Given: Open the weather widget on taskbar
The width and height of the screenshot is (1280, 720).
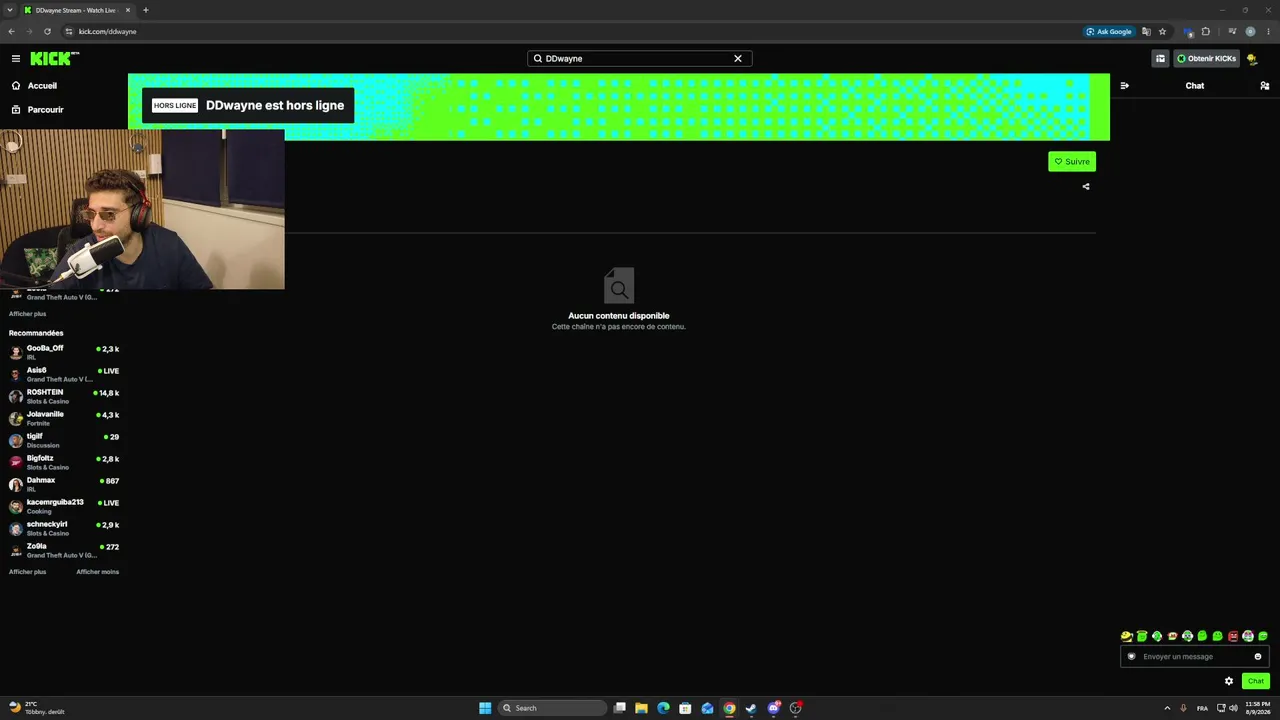Looking at the screenshot, I should [38, 708].
